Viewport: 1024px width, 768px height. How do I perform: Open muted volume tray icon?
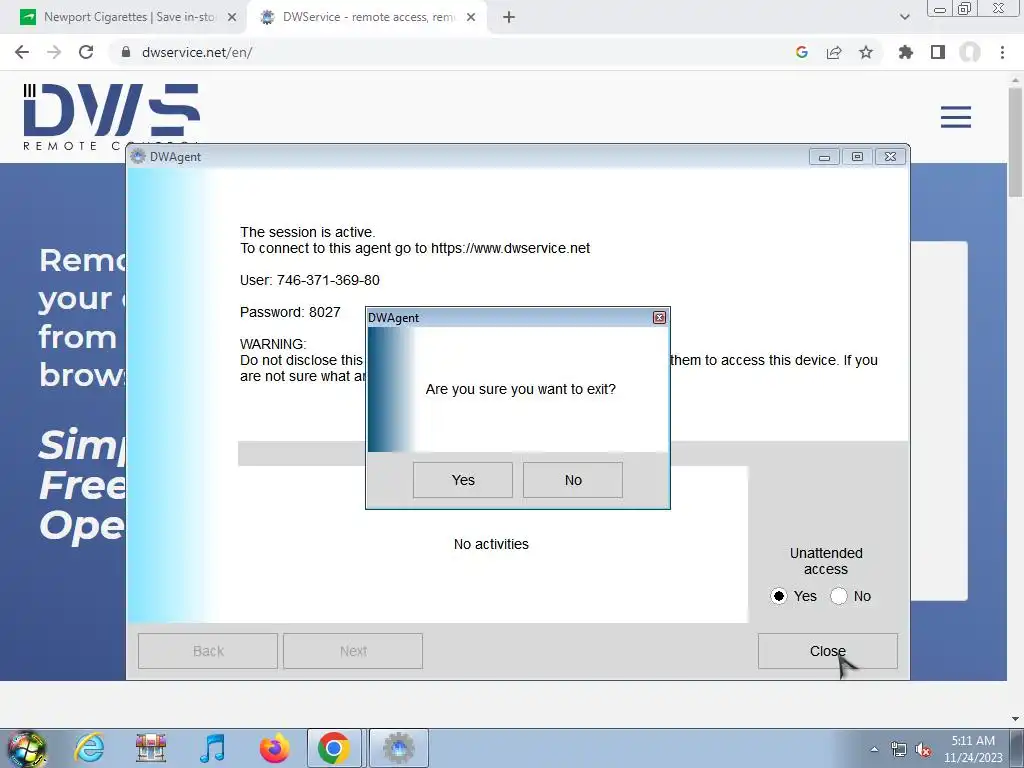point(923,750)
